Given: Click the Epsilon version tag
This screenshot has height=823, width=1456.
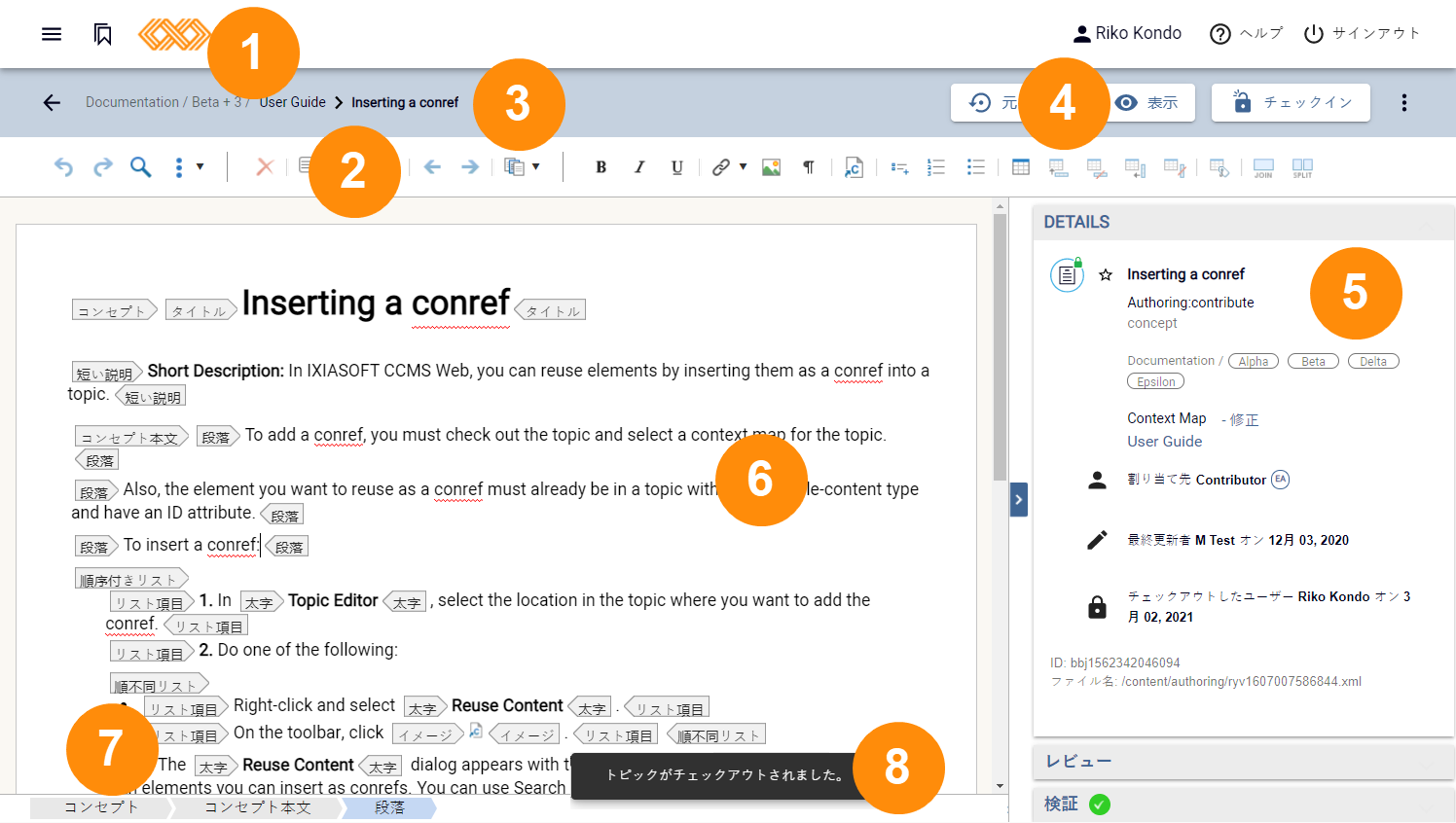Looking at the screenshot, I should 1156,382.
